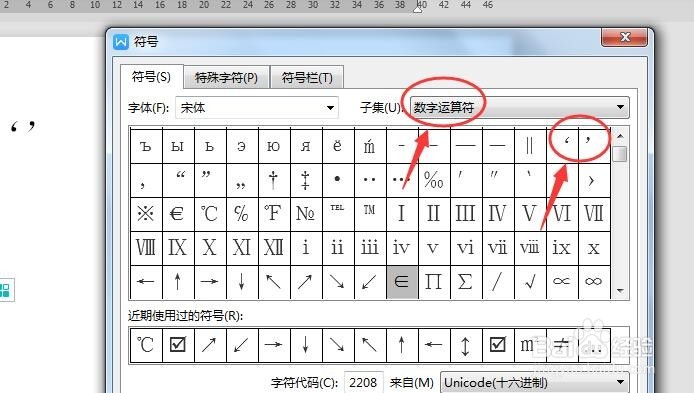Click the symbol grid scrollbar up arrow
This screenshot has height=393, width=694.
coord(620,136)
